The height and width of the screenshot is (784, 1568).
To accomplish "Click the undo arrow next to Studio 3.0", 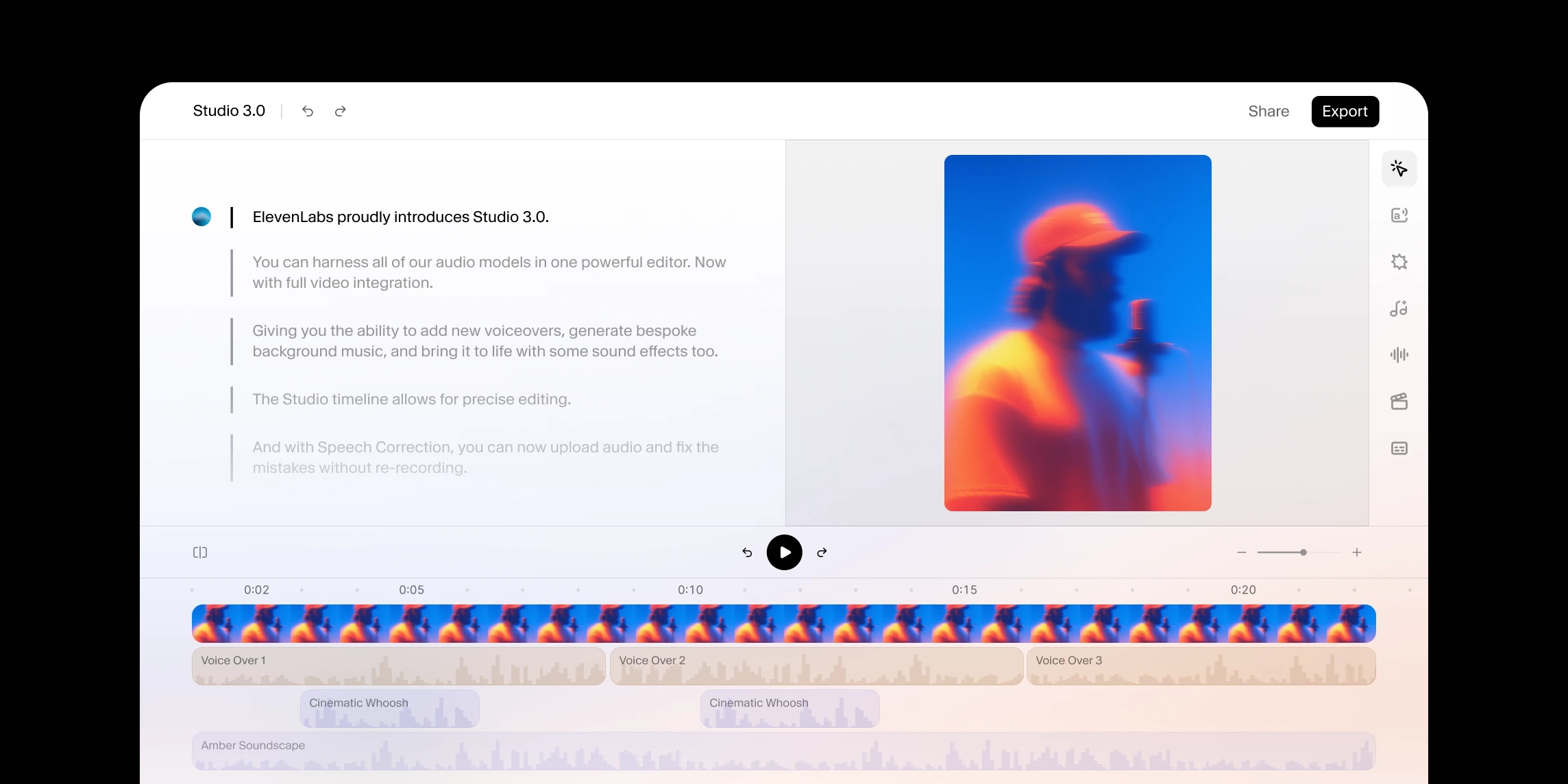I will pyautogui.click(x=308, y=111).
